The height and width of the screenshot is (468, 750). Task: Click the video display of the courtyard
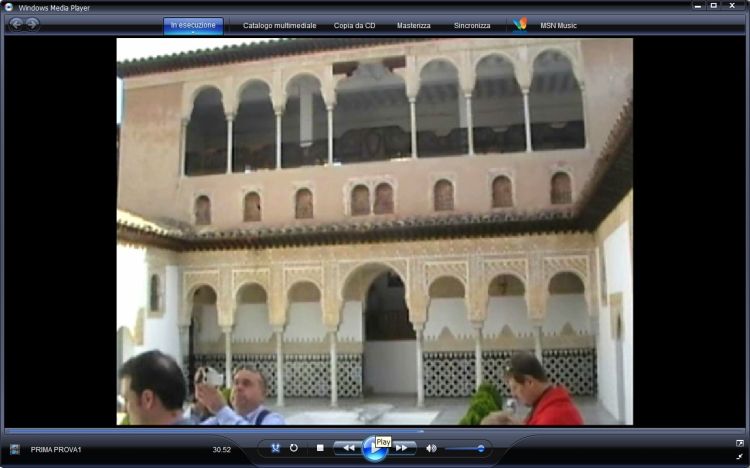pos(375,232)
